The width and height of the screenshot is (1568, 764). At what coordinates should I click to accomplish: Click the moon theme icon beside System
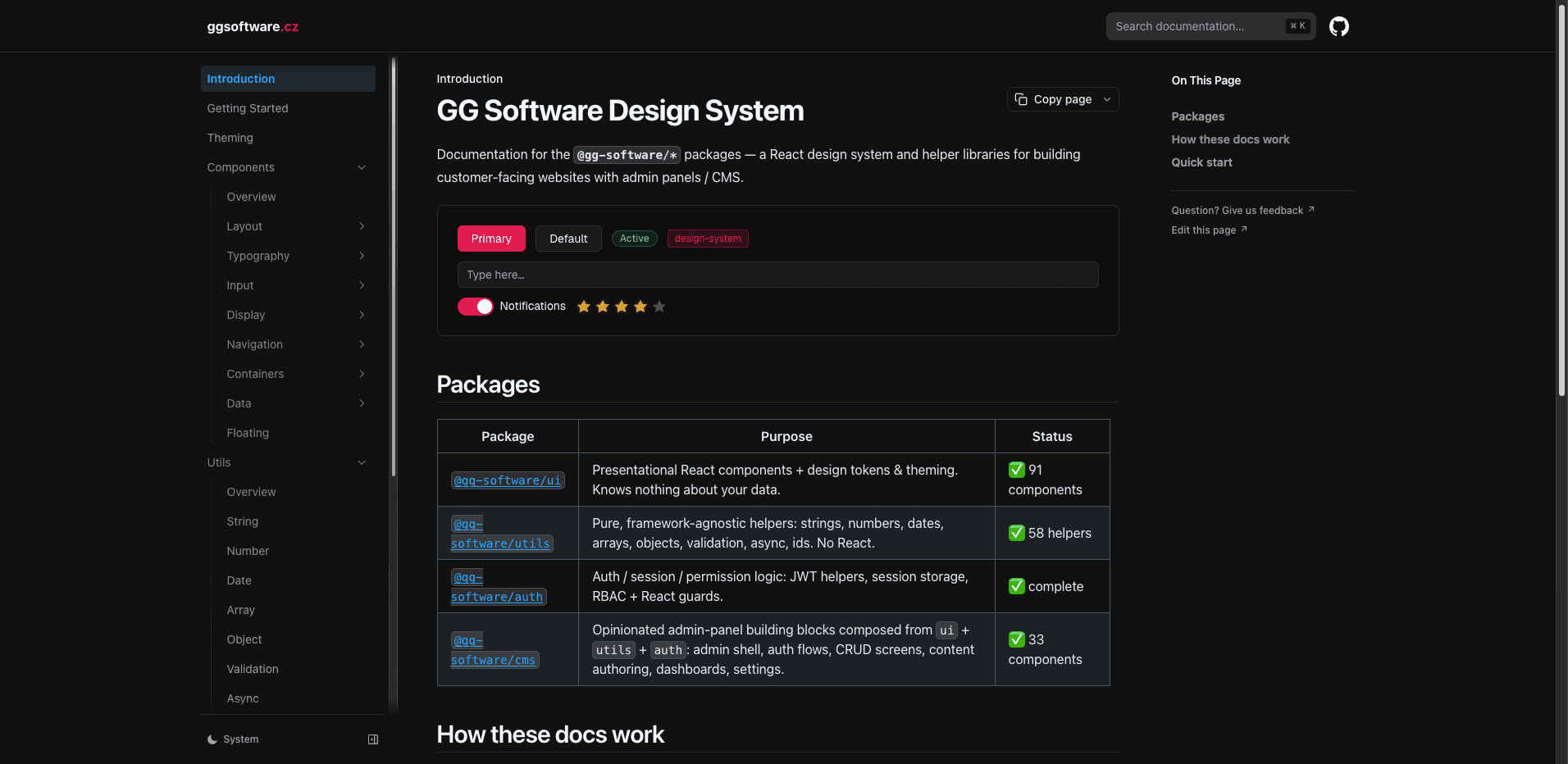[212, 739]
